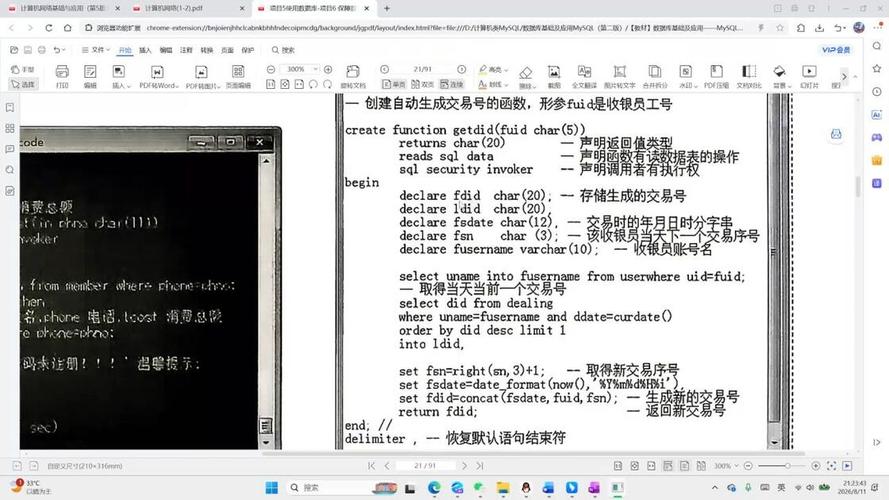Open Full Text Translation (全文翻译) tool
The width and height of the screenshot is (889, 500).
tap(584, 76)
